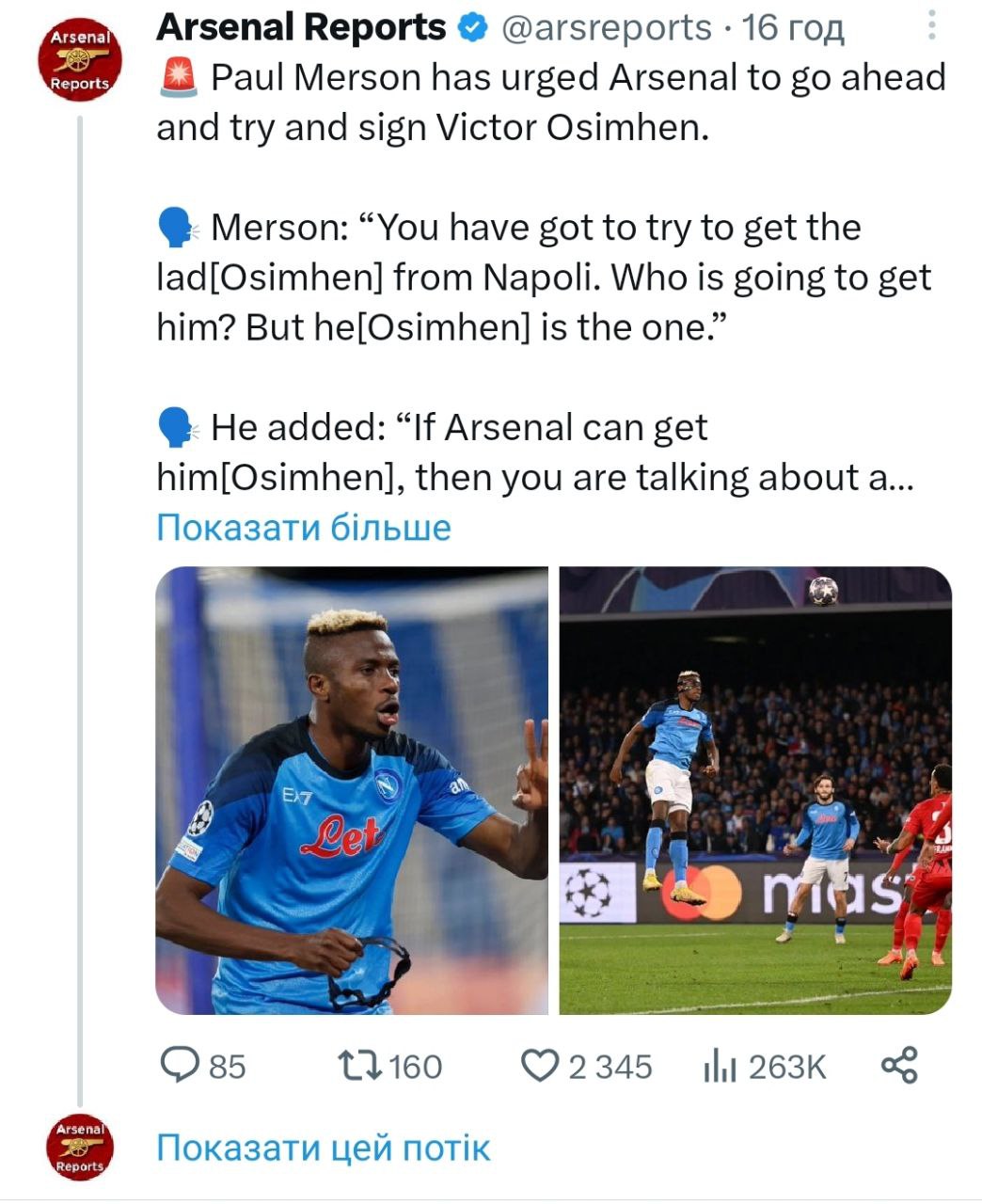Open the Osimhen close-up celebration photo
The height and width of the screenshot is (1204, 982).
351,790
